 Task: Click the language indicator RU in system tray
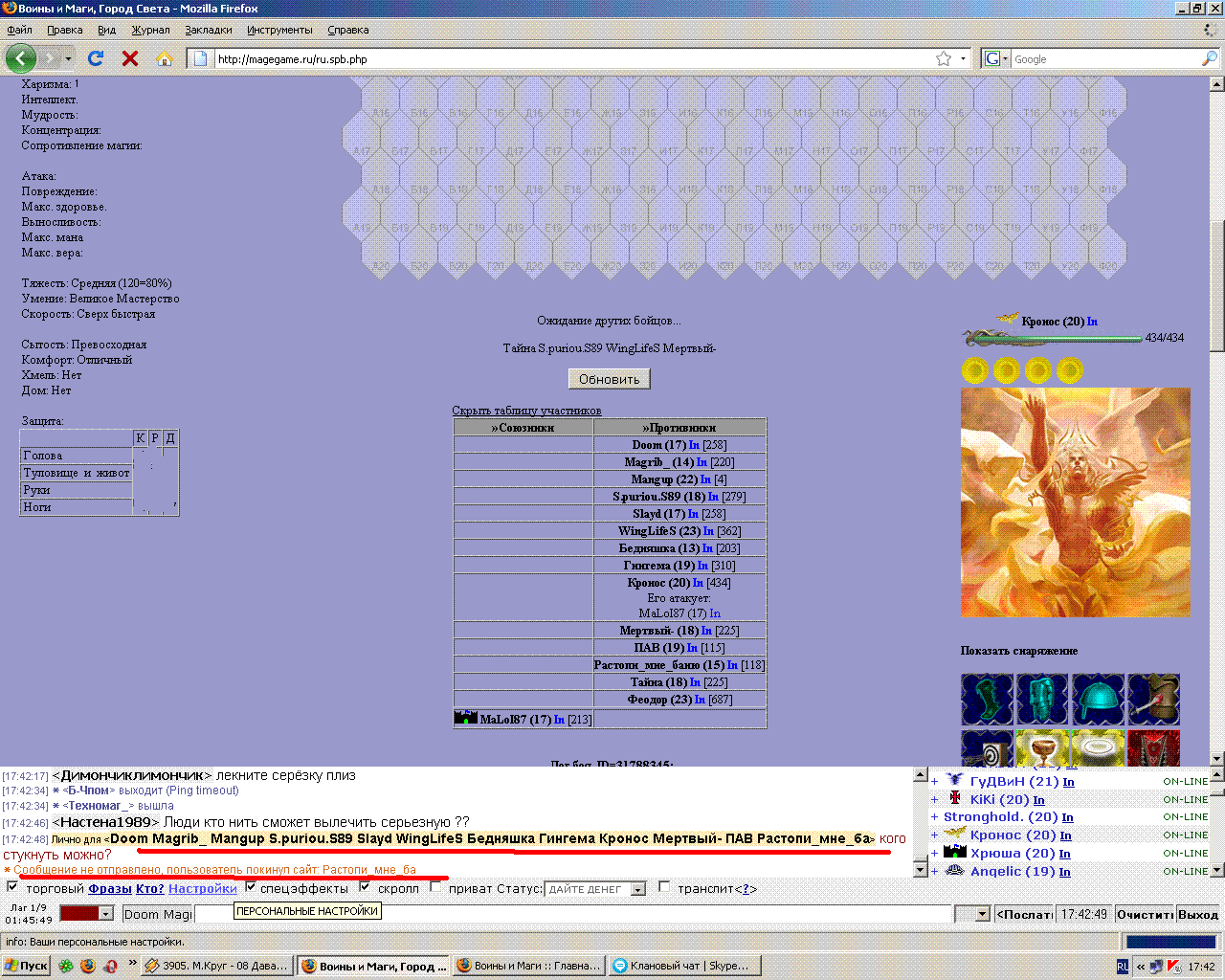coord(1123,967)
